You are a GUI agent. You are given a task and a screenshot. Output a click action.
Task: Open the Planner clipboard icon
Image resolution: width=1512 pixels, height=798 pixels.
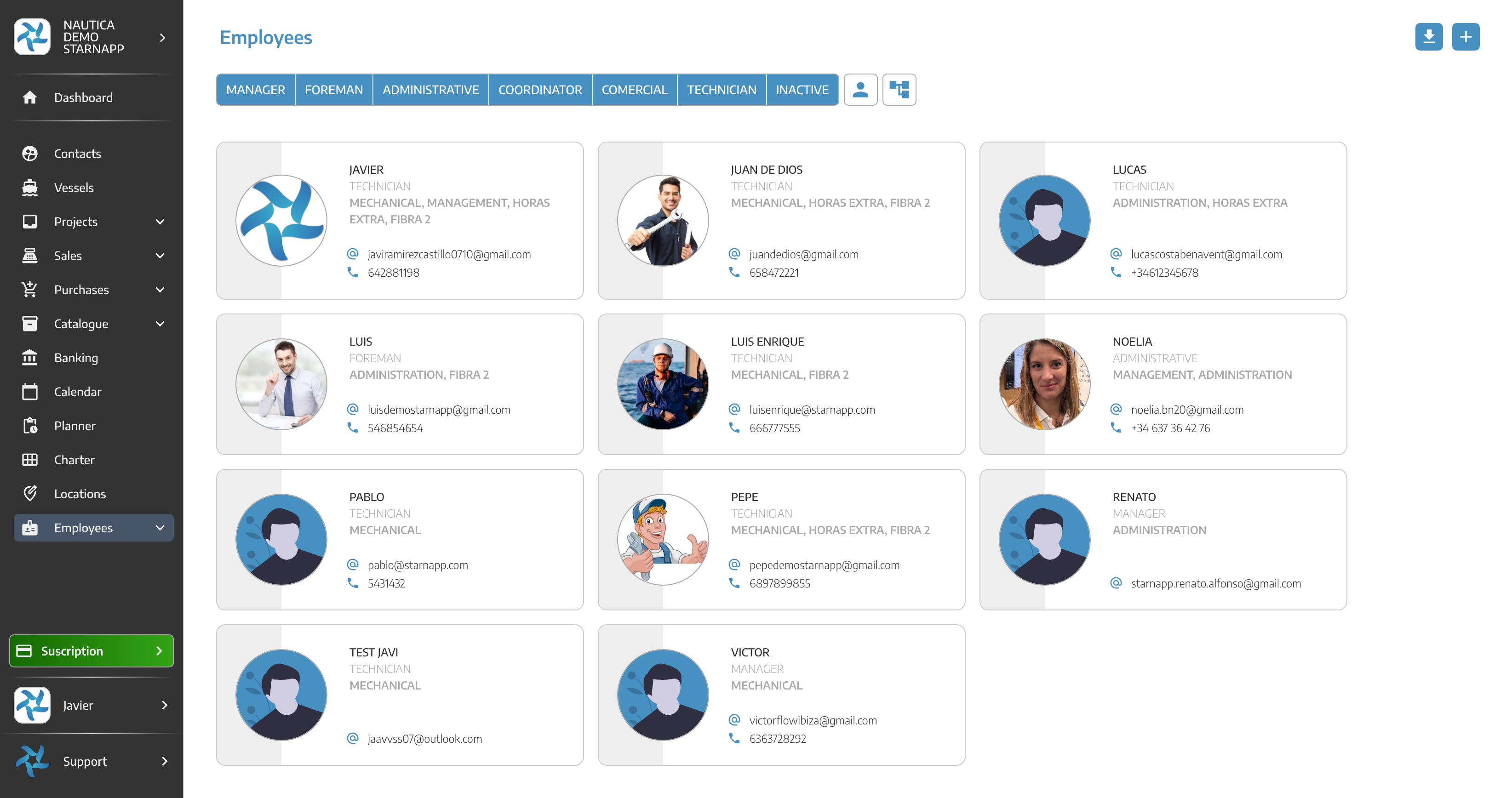tap(30, 426)
